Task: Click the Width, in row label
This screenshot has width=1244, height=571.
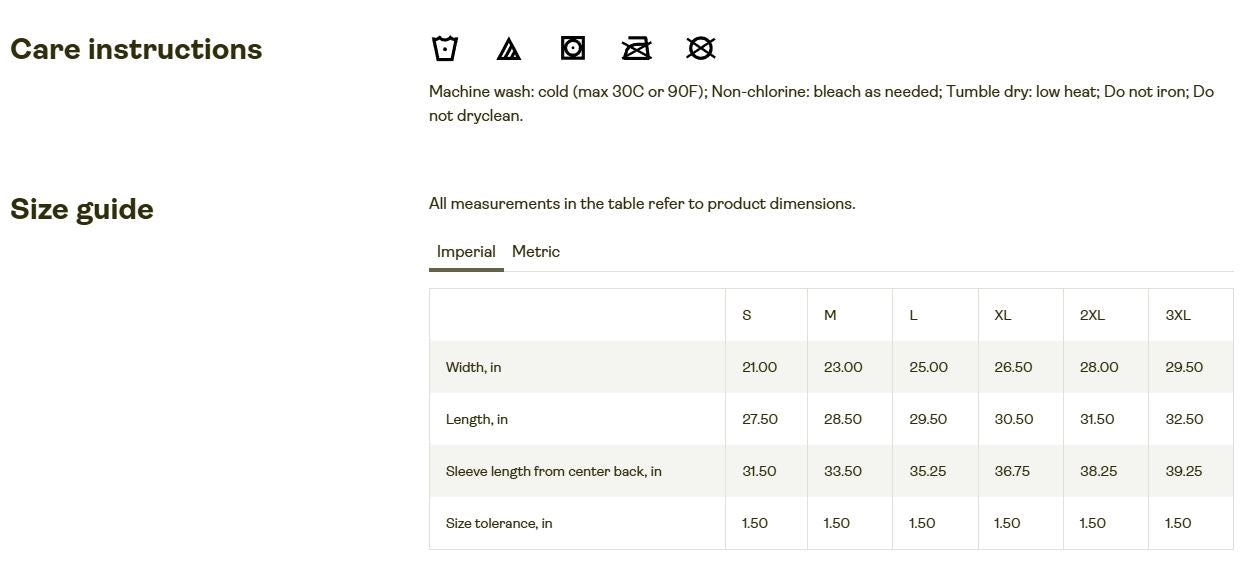Action: pyautogui.click(x=474, y=367)
